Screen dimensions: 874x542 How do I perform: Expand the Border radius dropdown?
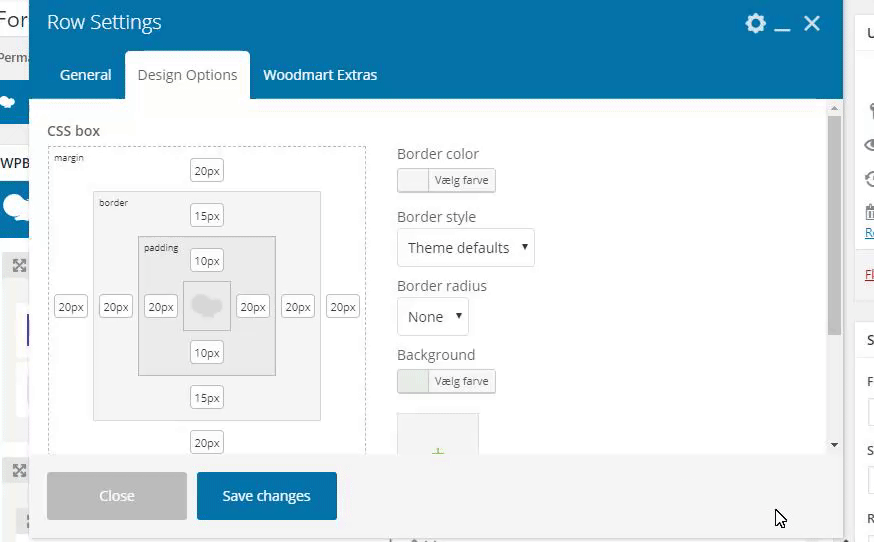point(432,316)
